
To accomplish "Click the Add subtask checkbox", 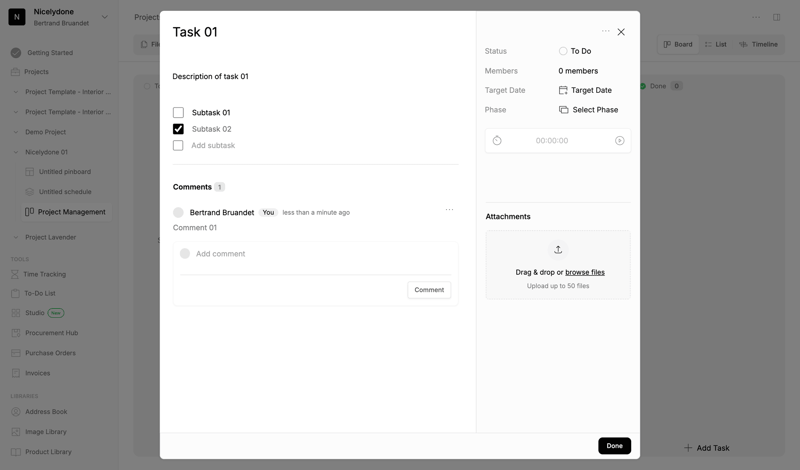I will tap(178, 145).
